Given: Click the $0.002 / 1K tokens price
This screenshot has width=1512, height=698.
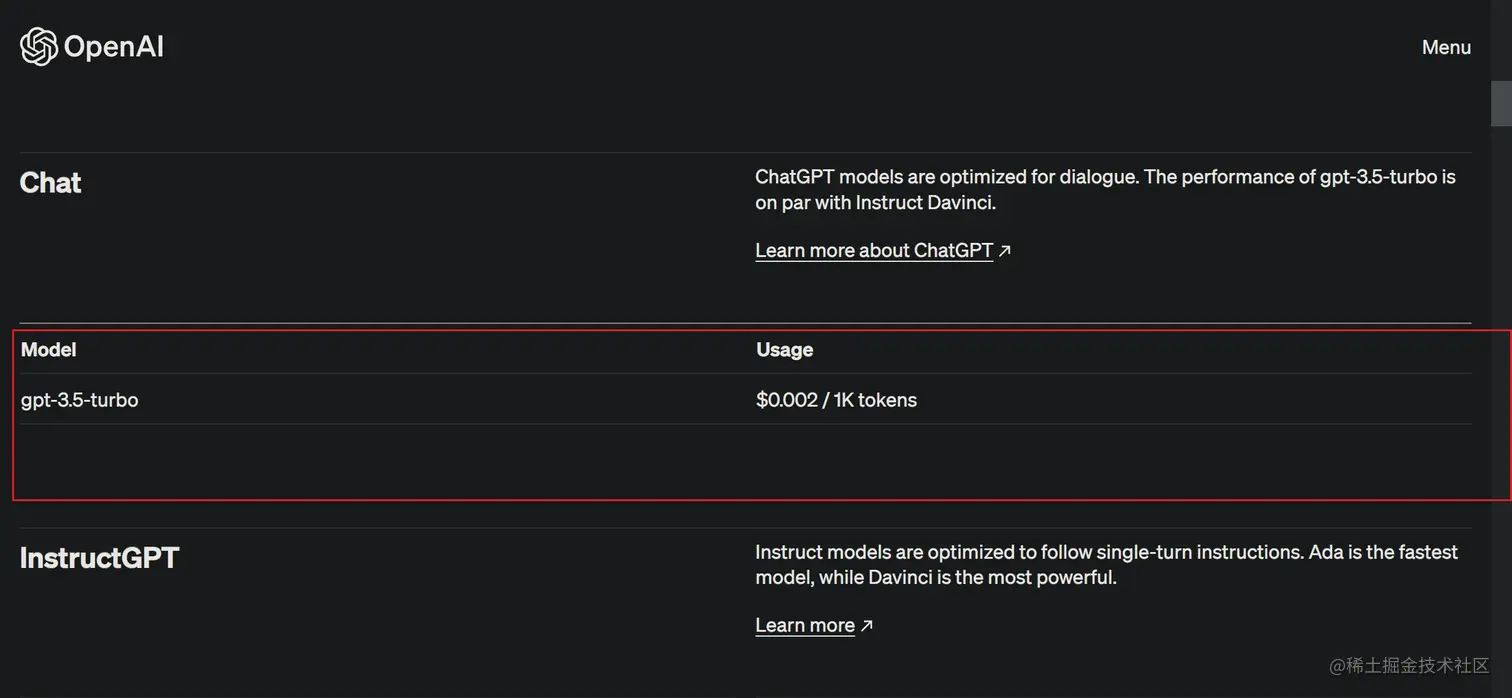Looking at the screenshot, I should tap(836, 400).
